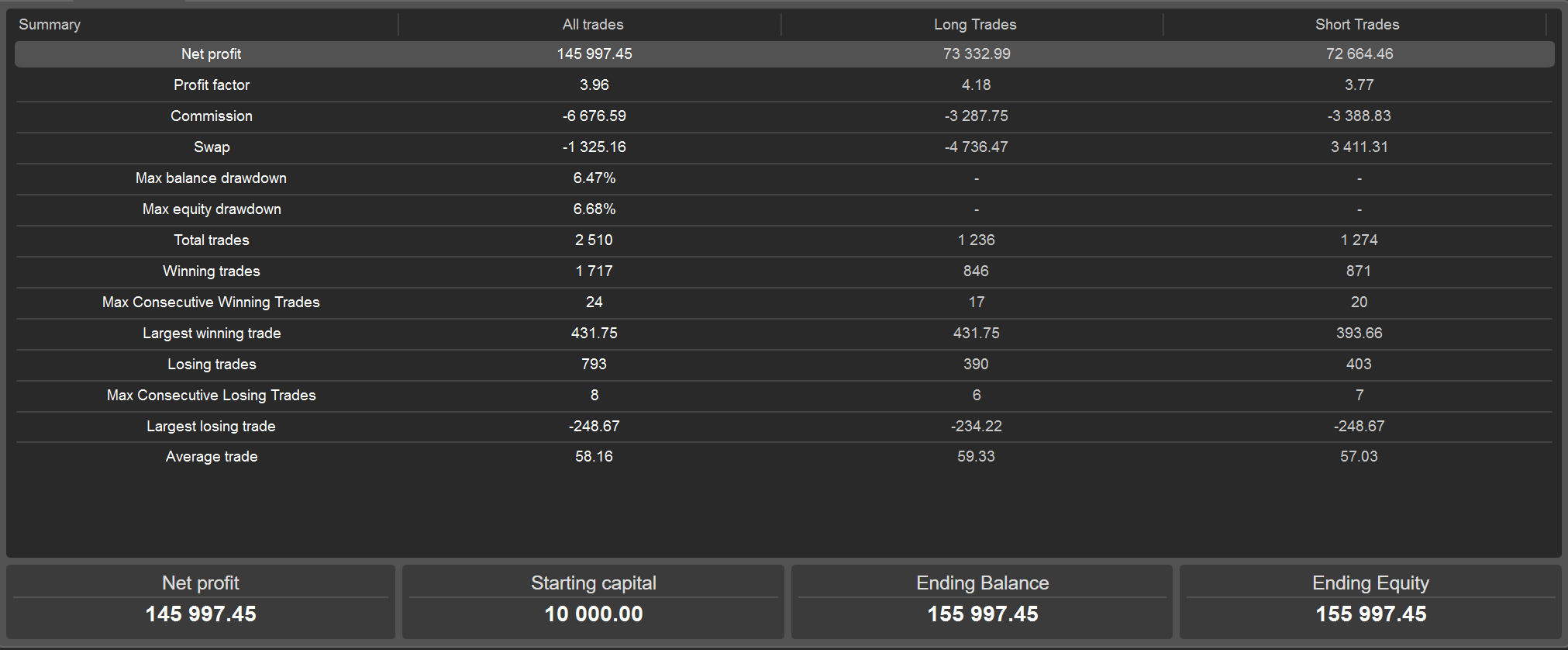This screenshot has height=650, width=1568.
Task: Click the Ending Equity card
Action: [x=1370, y=602]
